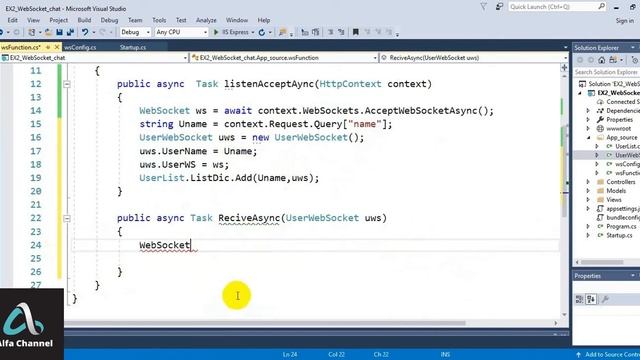Start debugging with the green play icon
This screenshot has height=360, width=640.
[x=216, y=32]
